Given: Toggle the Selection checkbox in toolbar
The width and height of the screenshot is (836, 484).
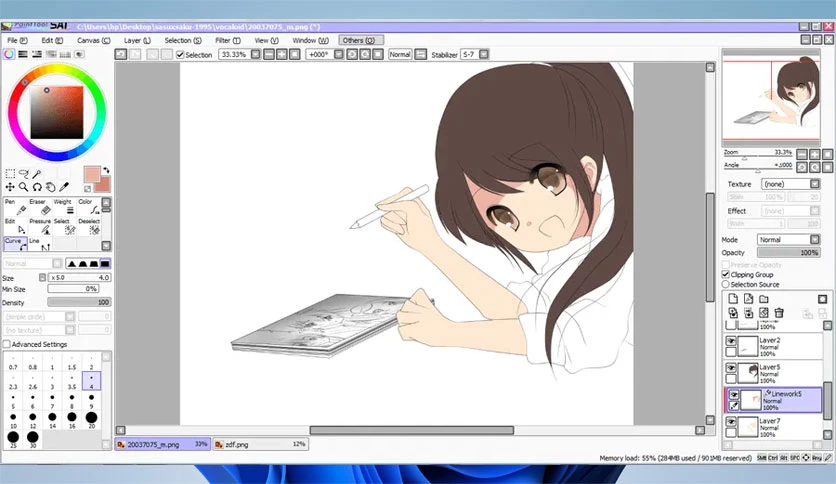Looking at the screenshot, I should point(180,54).
